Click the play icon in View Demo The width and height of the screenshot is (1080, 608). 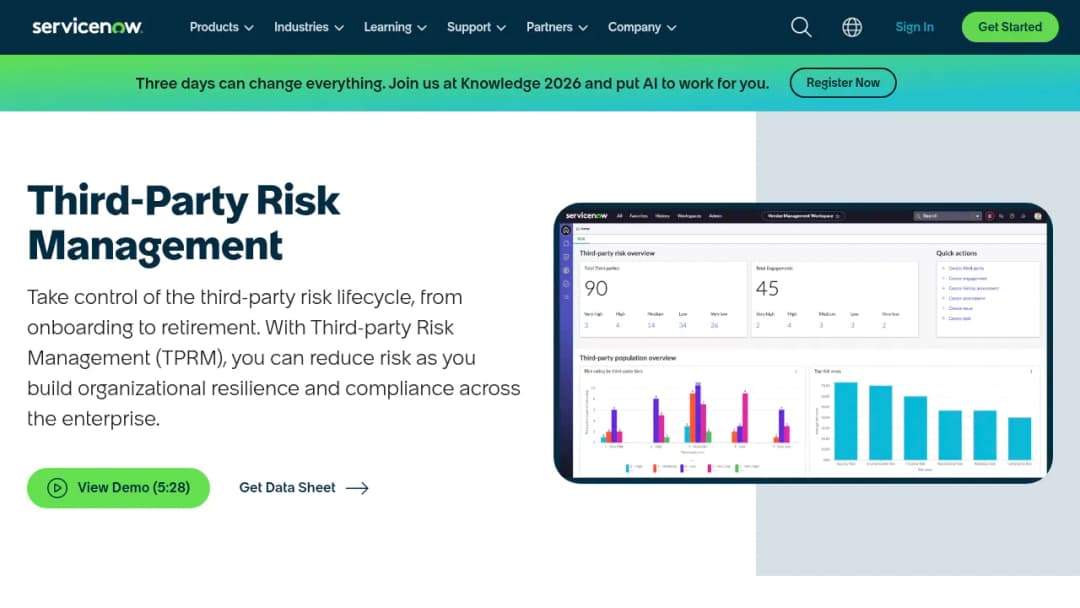(x=57, y=488)
